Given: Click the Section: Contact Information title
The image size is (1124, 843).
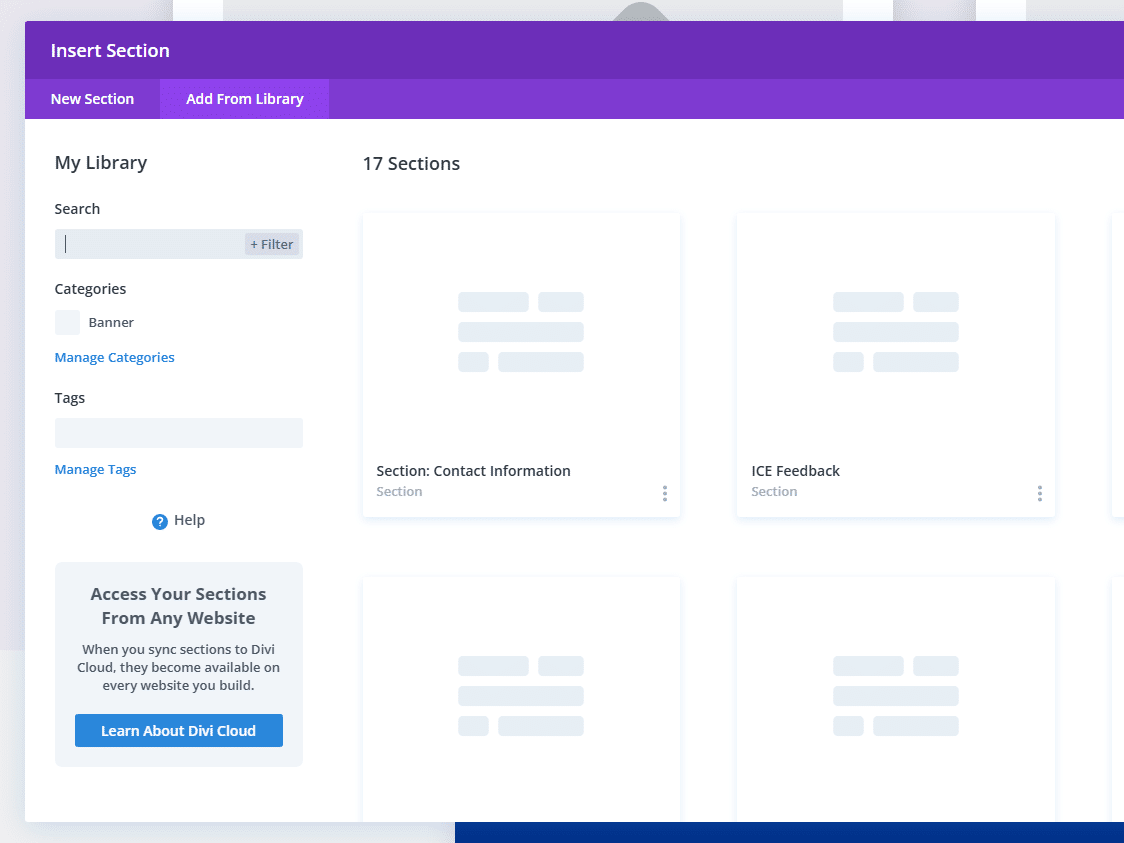Looking at the screenshot, I should (473, 471).
